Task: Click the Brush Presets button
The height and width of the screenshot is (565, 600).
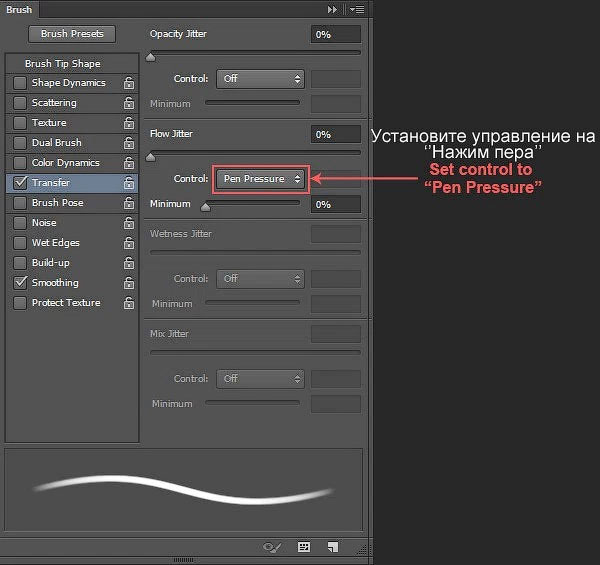Action: tap(72, 34)
